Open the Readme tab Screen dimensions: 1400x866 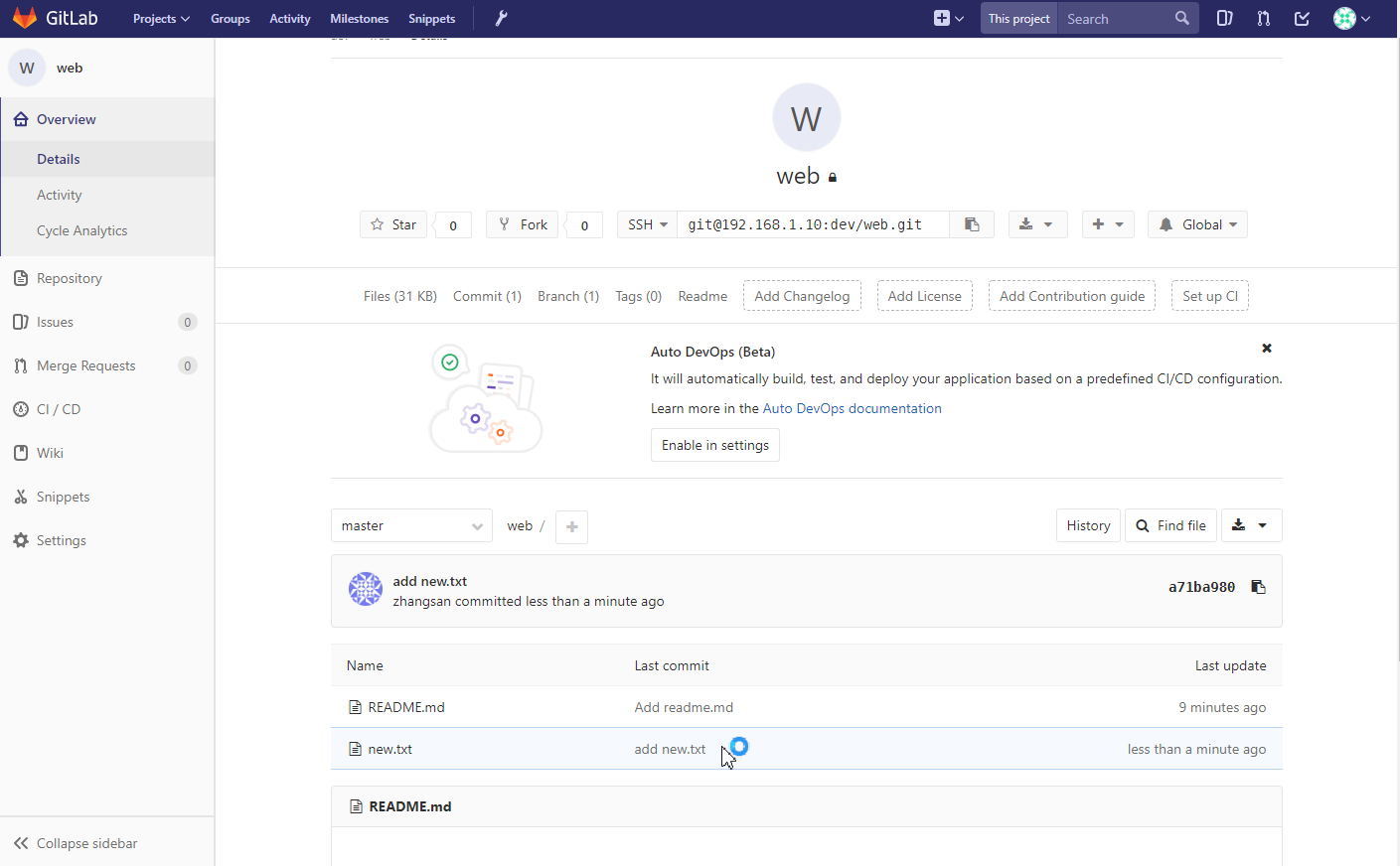702,296
